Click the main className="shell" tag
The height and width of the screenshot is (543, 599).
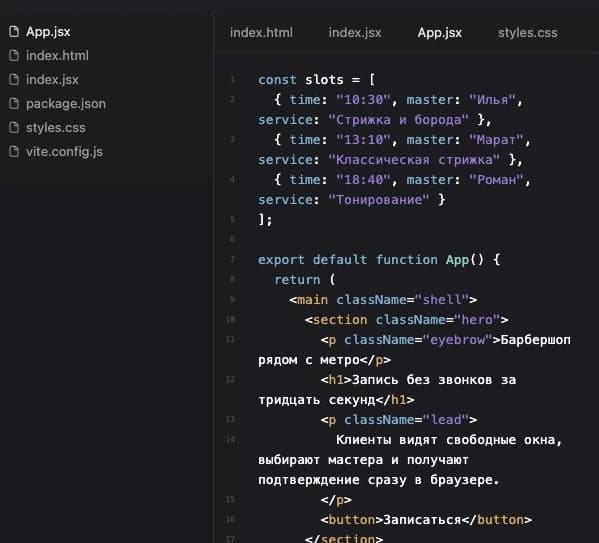coord(383,300)
